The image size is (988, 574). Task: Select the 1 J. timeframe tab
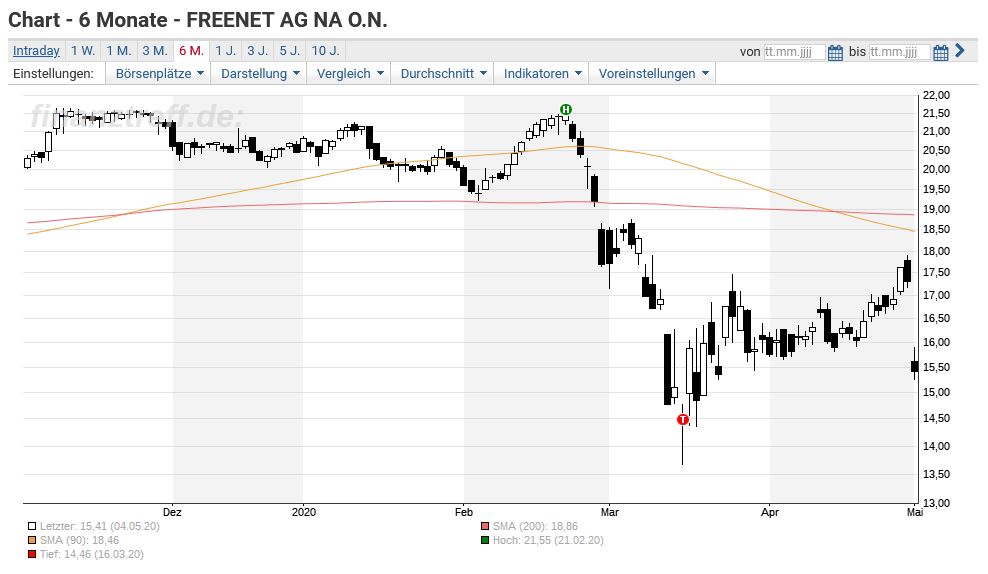coord(226,50)
